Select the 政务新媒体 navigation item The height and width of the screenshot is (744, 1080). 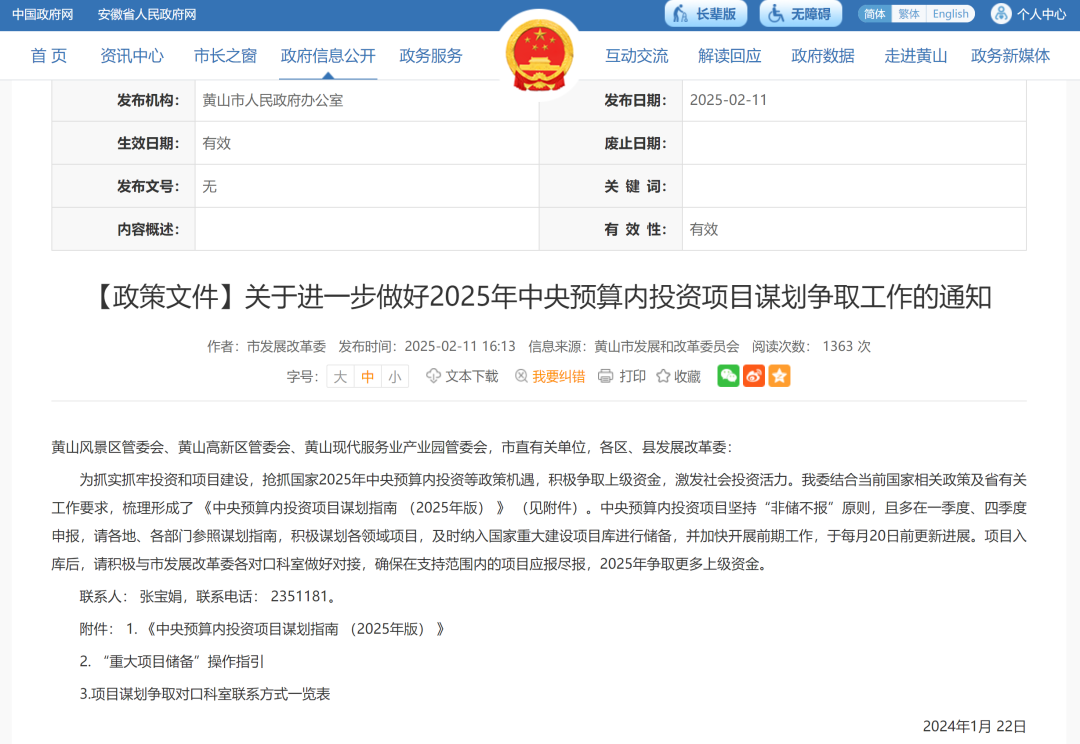[1010, 56]
